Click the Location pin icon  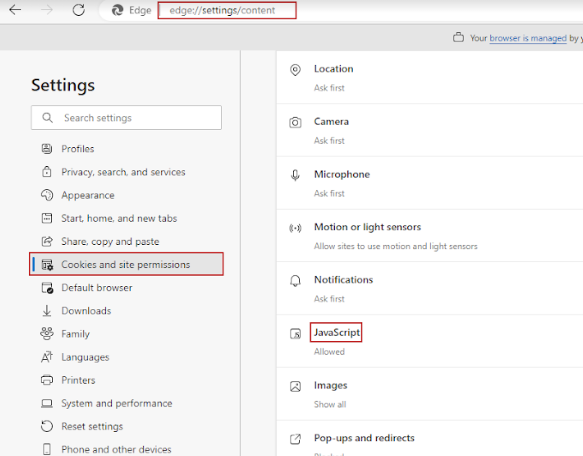tap(295, 70)
